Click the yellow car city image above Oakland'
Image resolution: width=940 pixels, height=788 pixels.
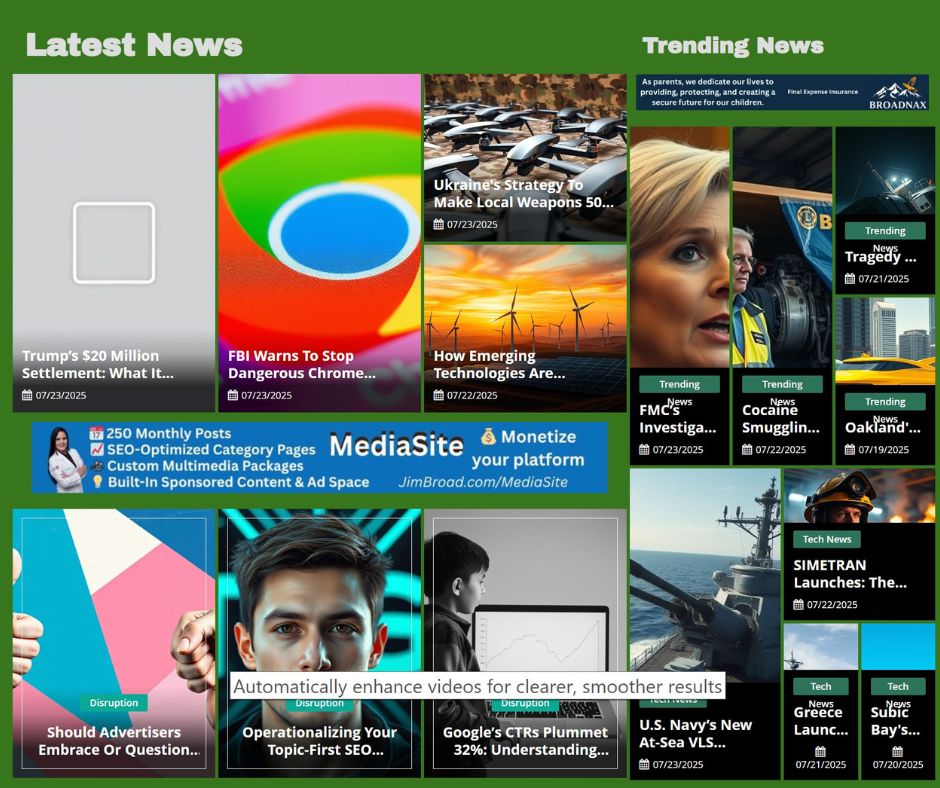(885, 341)
